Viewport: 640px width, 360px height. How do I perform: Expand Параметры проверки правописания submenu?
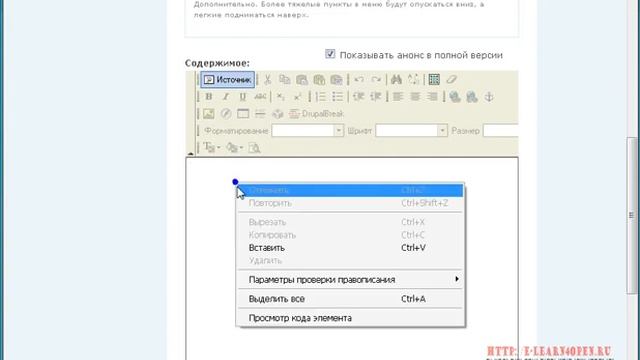(351, 280)
